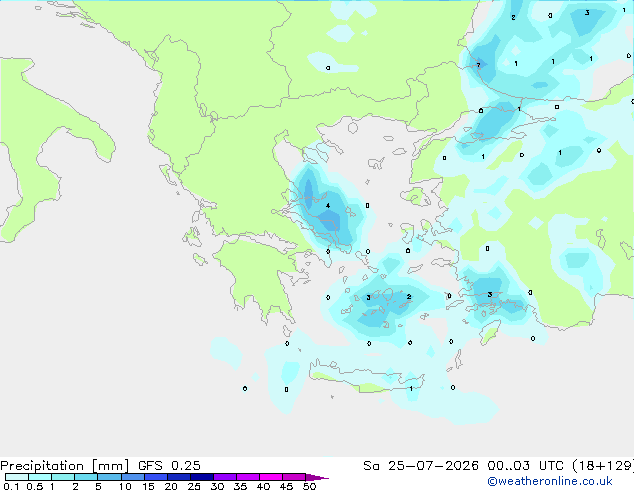Click the 10–15 mm legend color swatch
Viewport: 634px width, 490px height.
(x=132, y=477)
